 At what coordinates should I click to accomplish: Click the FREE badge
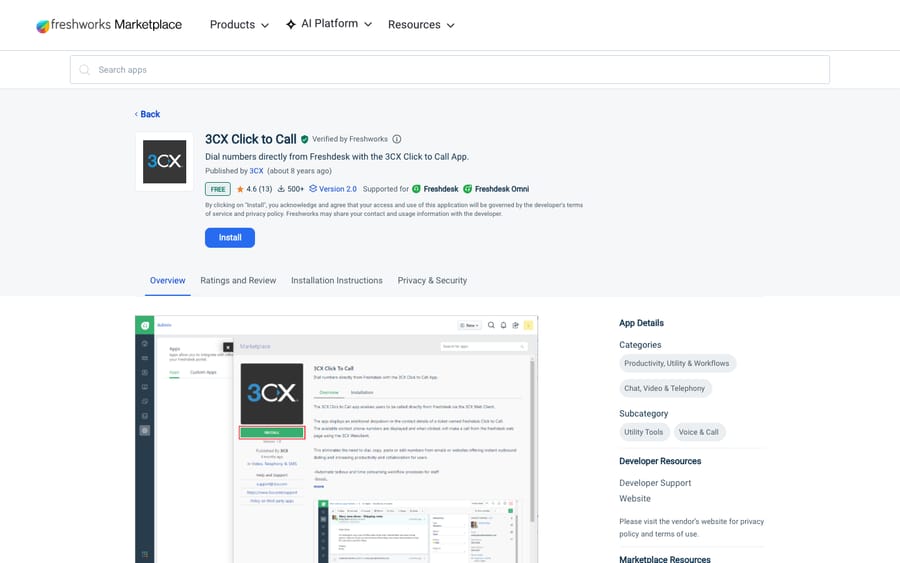click(218, 189)
